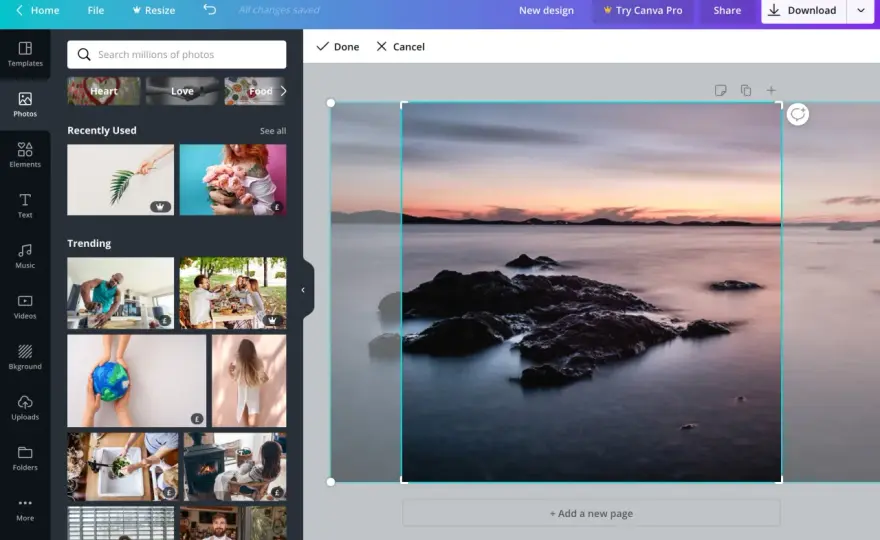Click the Recently Used heading text

[x=102, y=130]
